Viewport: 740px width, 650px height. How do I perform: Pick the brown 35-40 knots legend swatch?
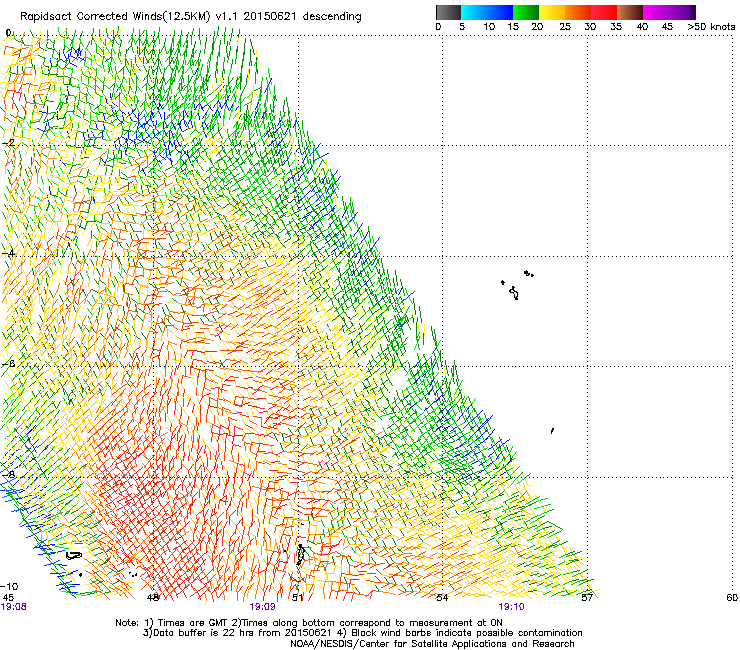coord(630,12)
